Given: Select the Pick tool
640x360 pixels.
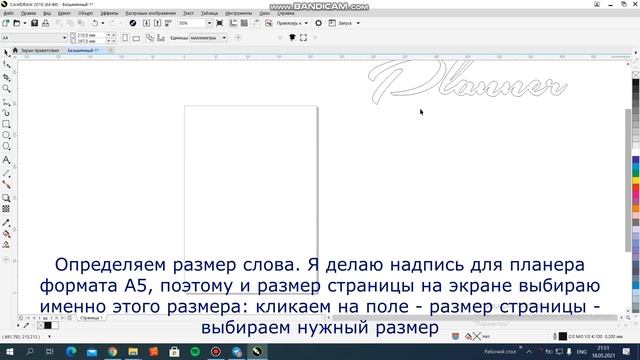Looking at the screenshot, I should click(x=6, y=53).
